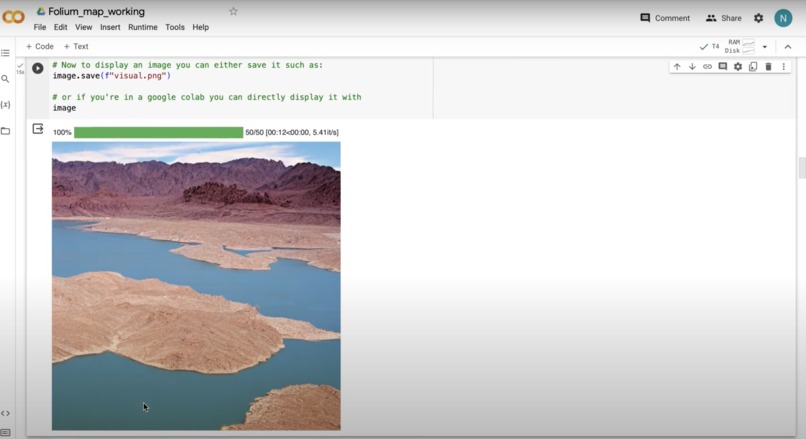This screenshot has width=806, height=439.
Task: Open the search sidebar icon
Action: pyautogui.click(x=5, y=79)
